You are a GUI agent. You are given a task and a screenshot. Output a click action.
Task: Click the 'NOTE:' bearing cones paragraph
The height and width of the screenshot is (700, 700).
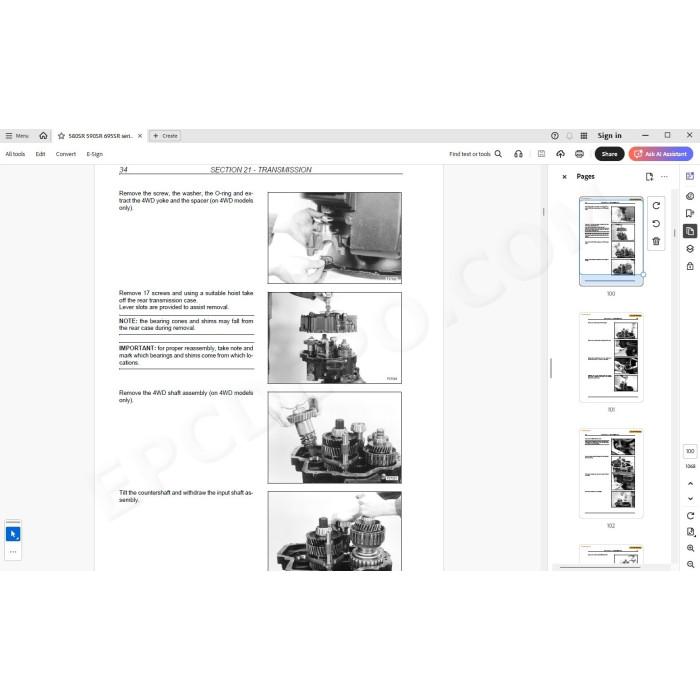click(186, 325)
